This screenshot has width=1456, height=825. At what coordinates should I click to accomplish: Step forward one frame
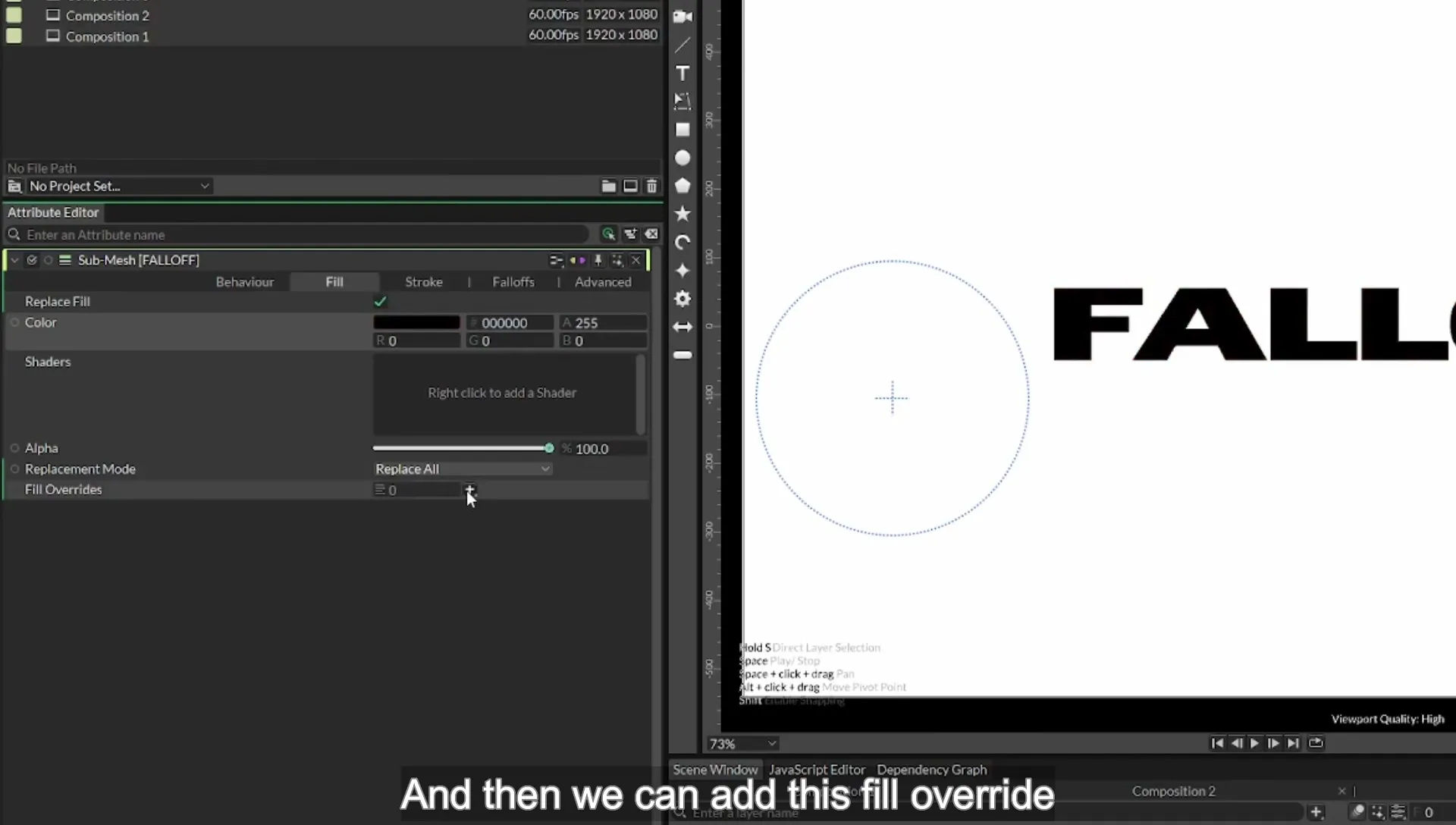1273,743
